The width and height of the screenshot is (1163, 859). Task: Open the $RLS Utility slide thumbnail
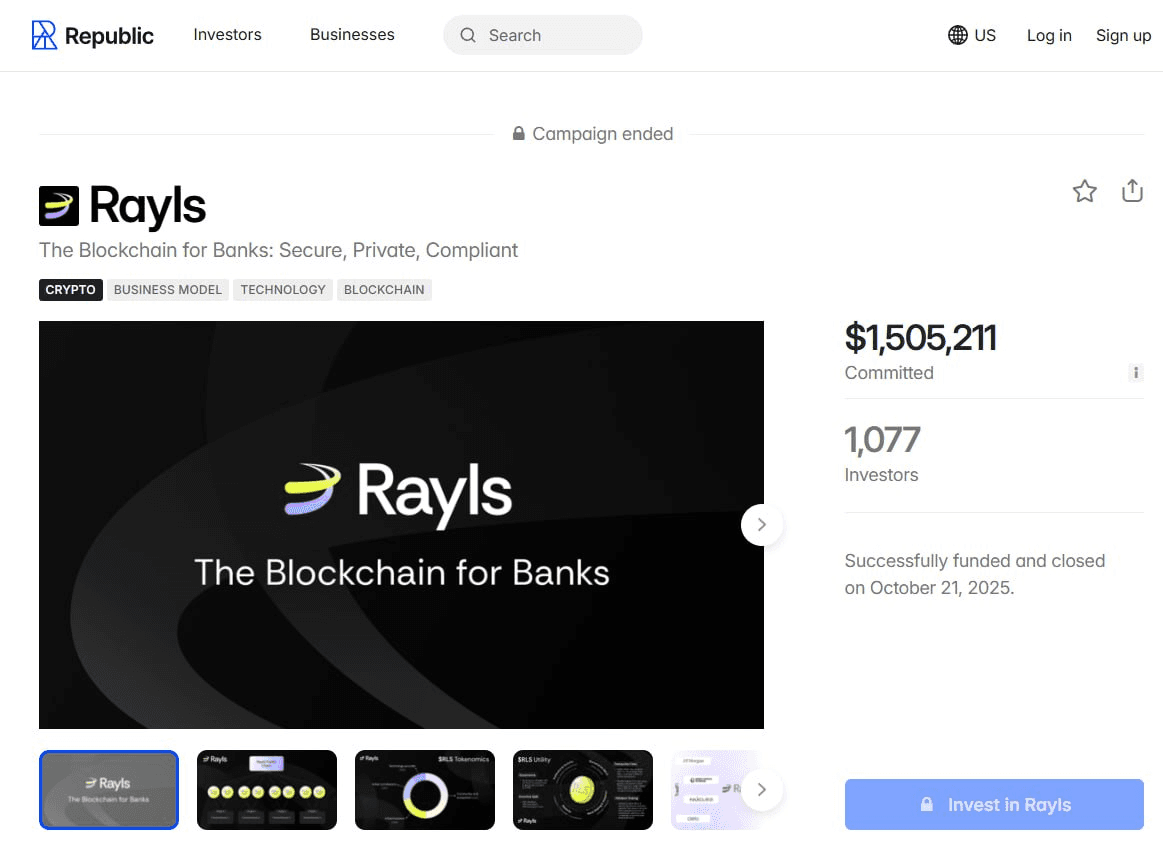tap(583, 790)
